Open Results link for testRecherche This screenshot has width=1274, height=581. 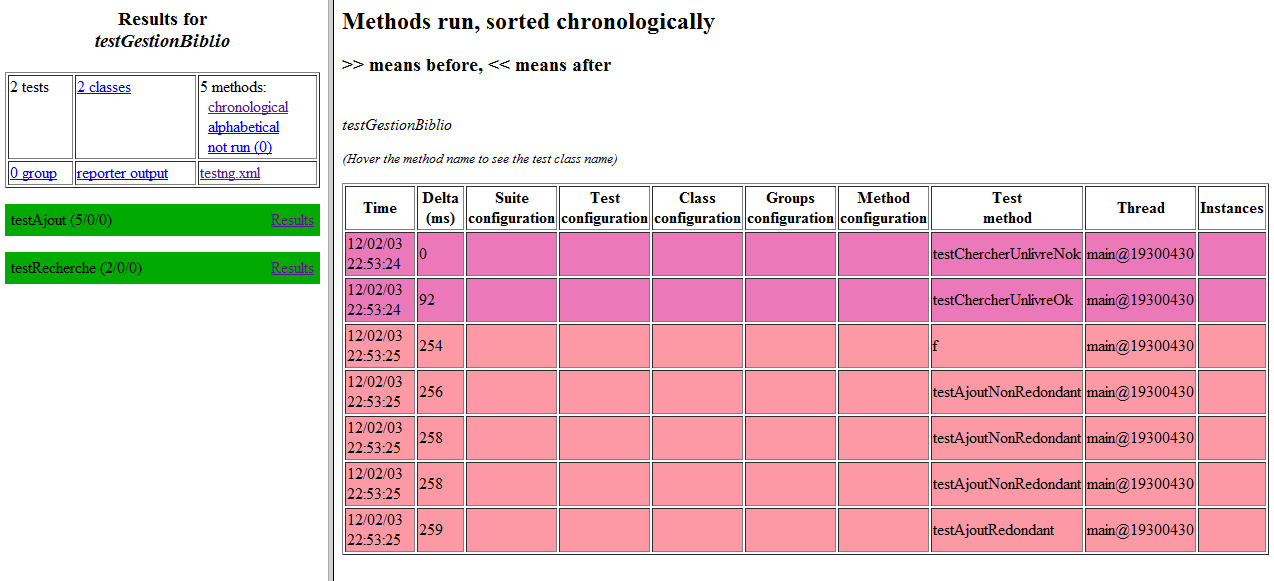pos(292,268)
